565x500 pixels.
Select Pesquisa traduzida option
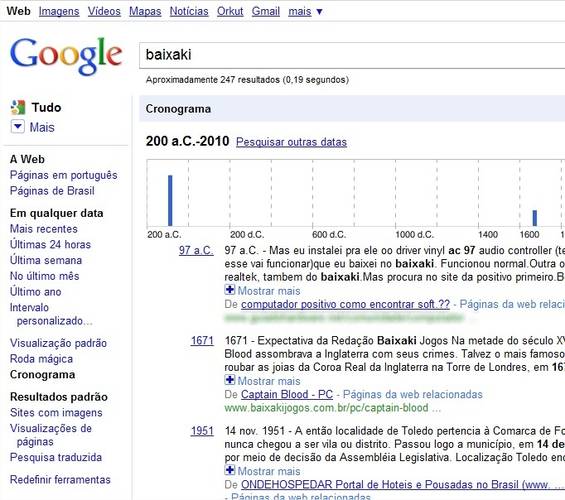click(55, 457)
